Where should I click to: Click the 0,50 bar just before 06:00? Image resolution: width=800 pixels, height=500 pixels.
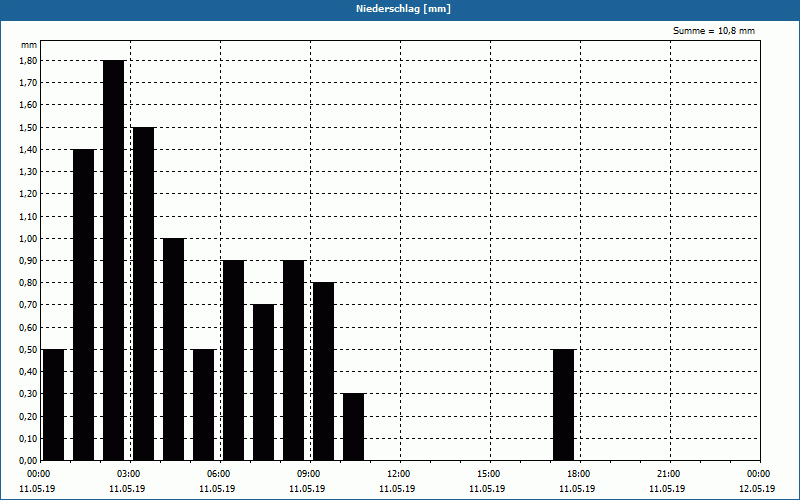point(204,405)
